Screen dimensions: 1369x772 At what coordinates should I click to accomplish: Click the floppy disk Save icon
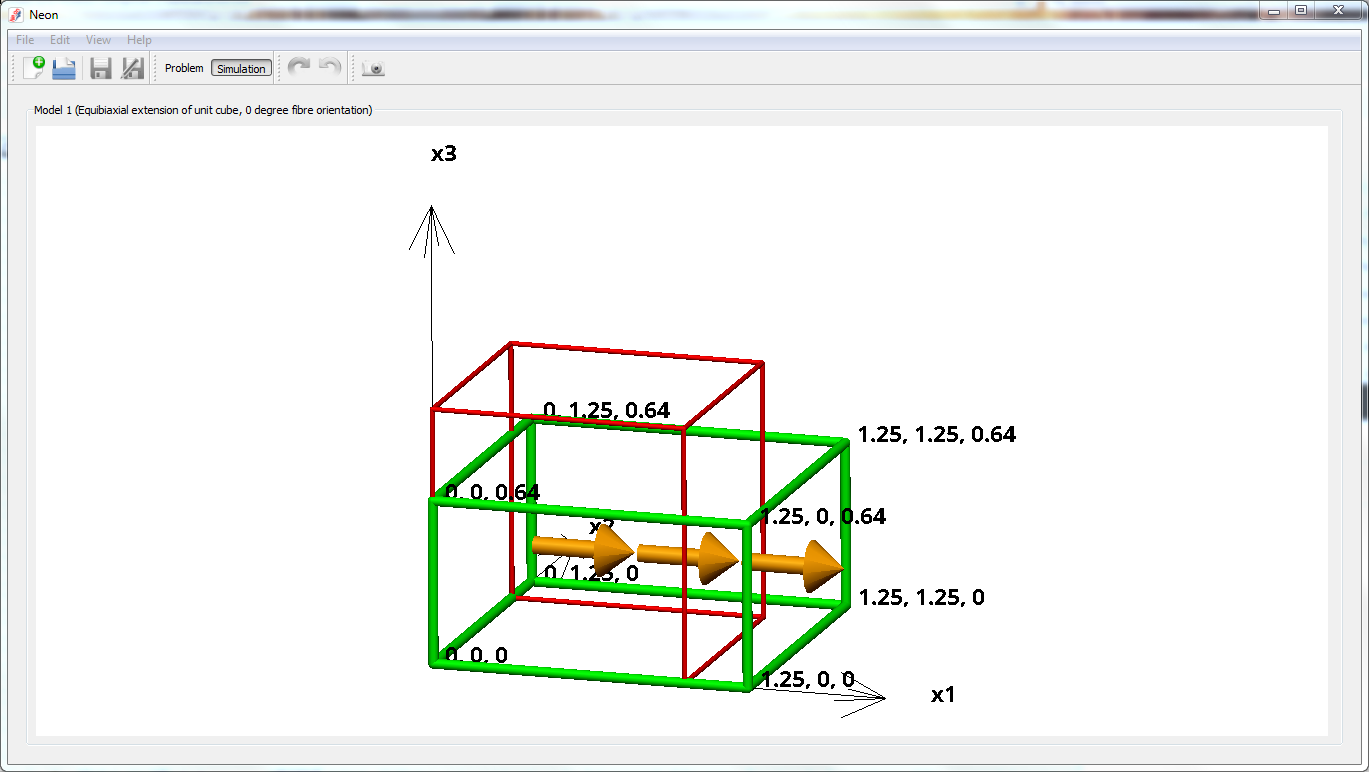(x=101, y=68)
